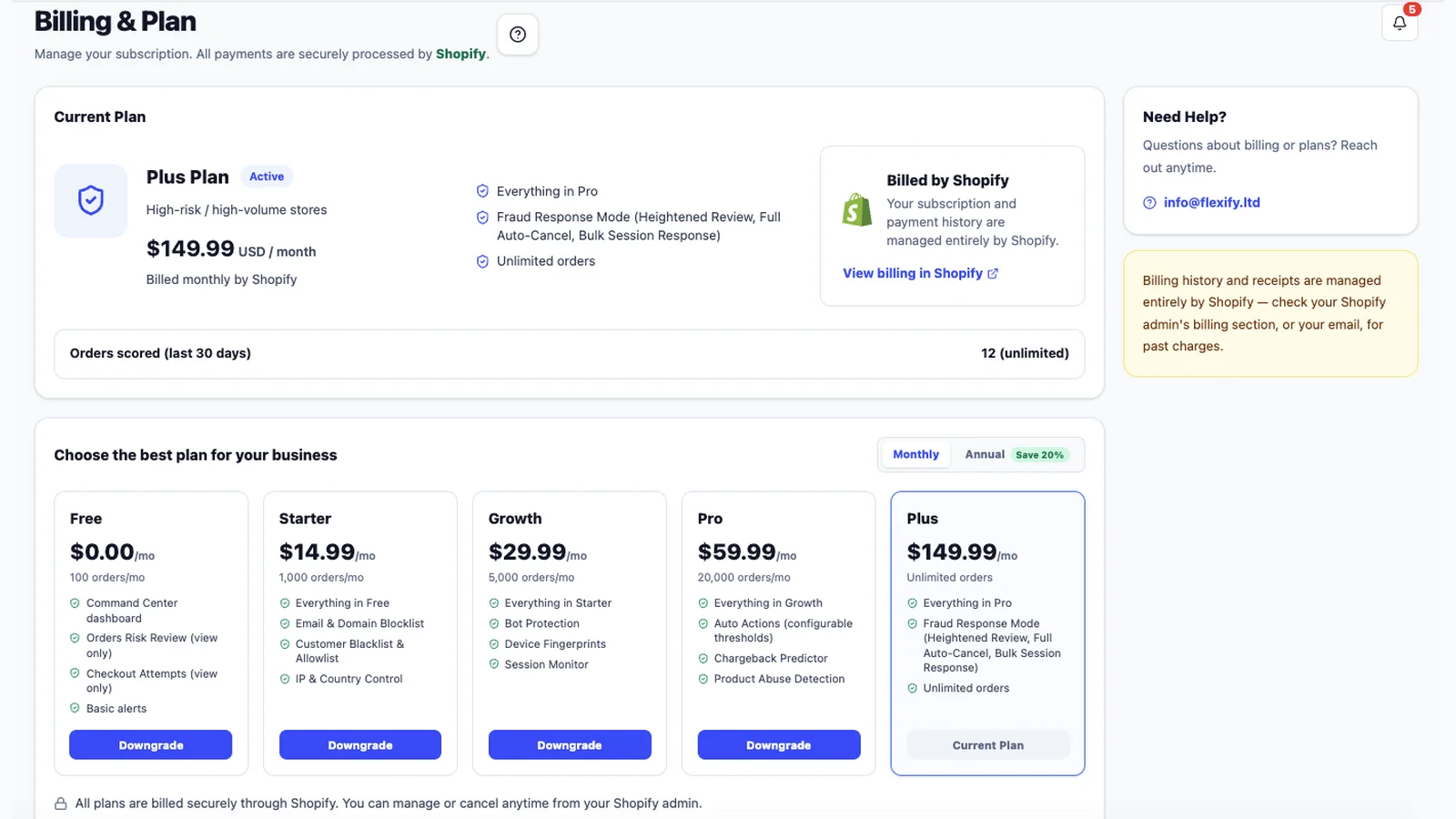Screen dimensions: 1456x819
Task: Click check icon beside Everything in Growth
Action: click(x=703, y=603)
